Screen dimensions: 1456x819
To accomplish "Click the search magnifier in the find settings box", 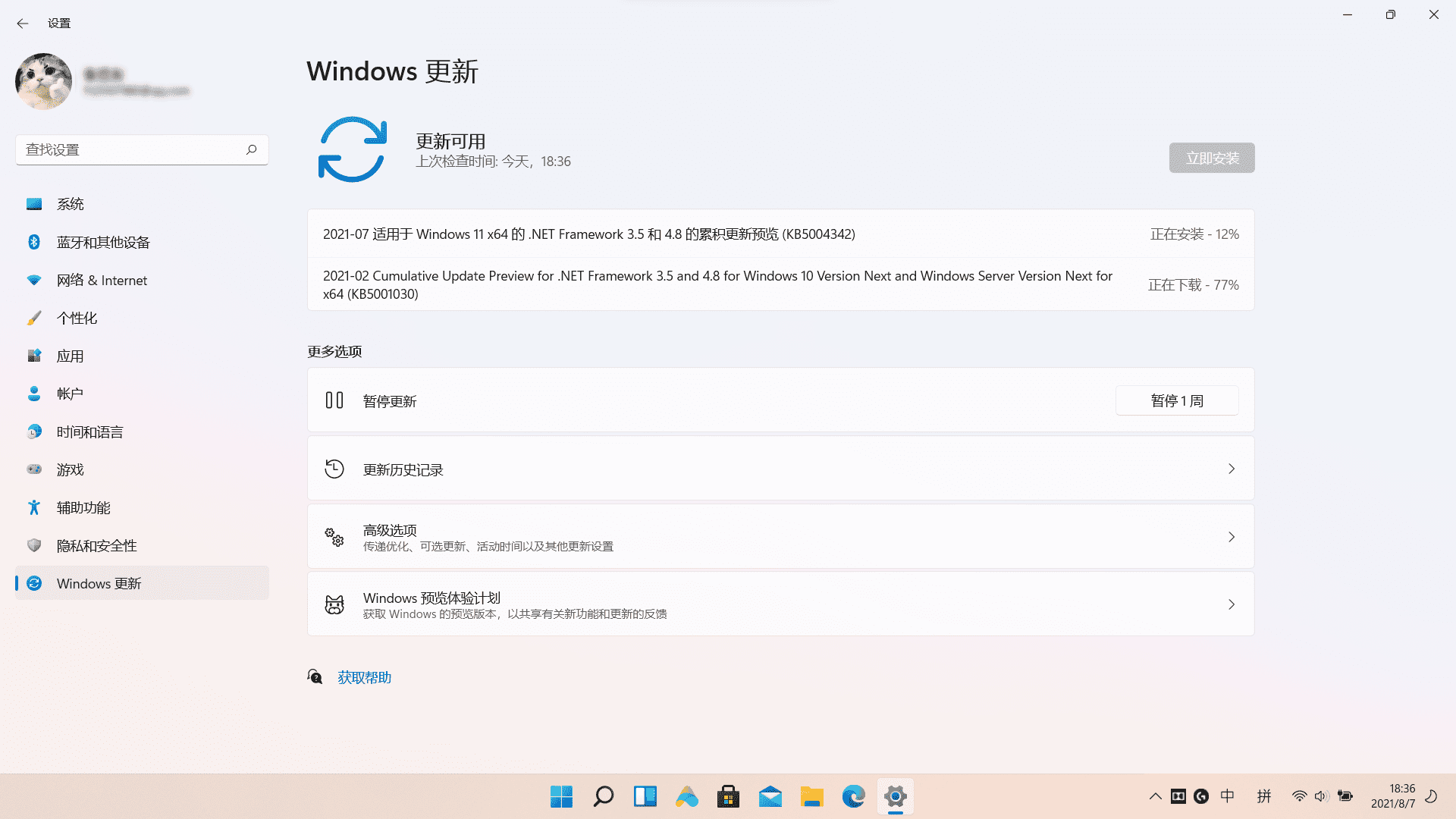I will 251,149.
